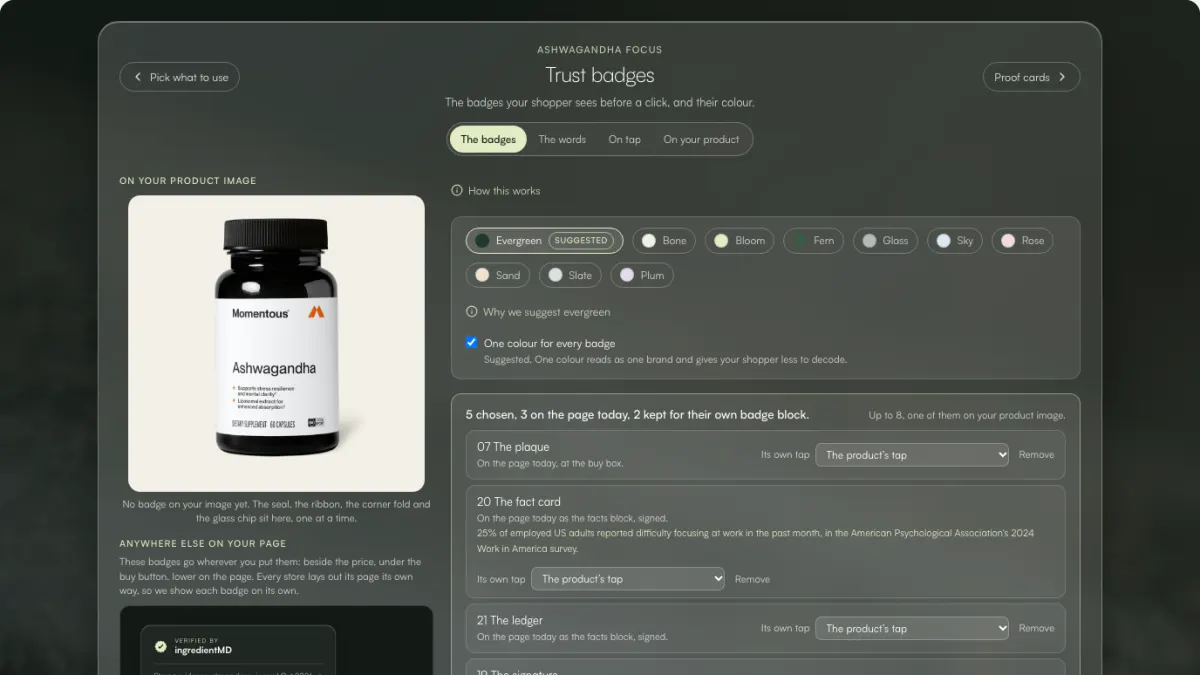Remove 21 The ledger badge
This screenshot has height=675, width=1200.
point(1036,628)
